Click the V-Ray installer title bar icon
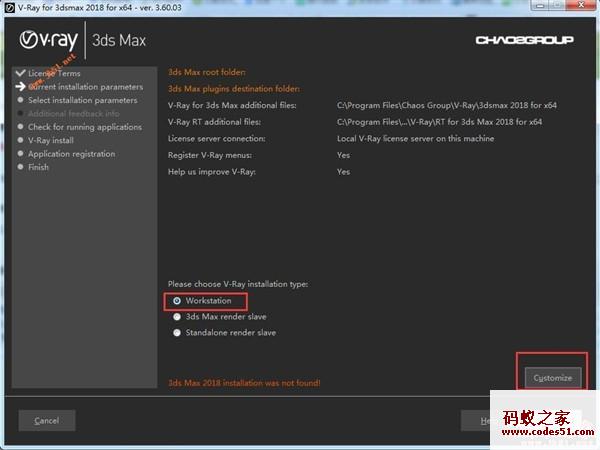The width and height of the screenshot is (600, 450). click(8, 7)
